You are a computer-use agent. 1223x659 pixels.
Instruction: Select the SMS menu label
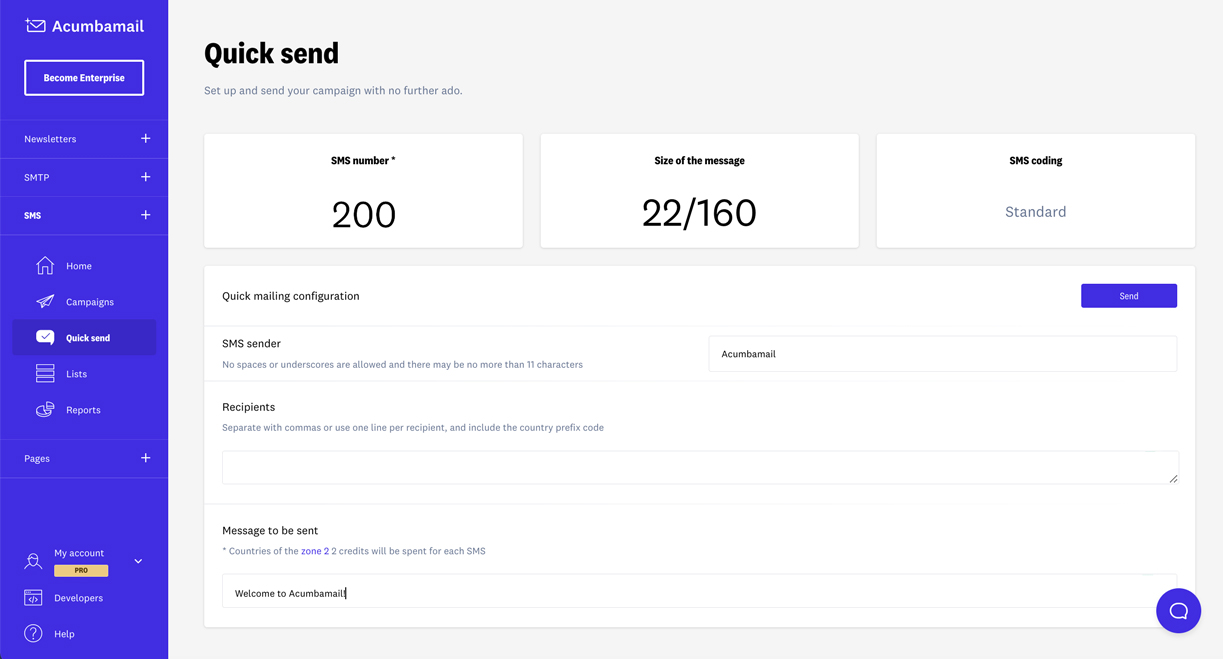[x=33, y=215]
